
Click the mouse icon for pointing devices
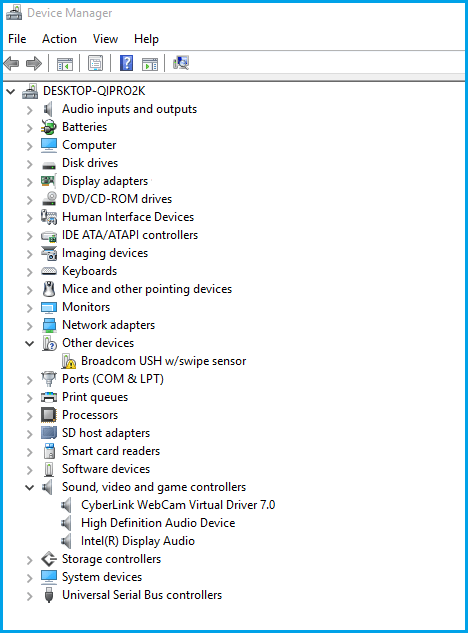point(49,289)
